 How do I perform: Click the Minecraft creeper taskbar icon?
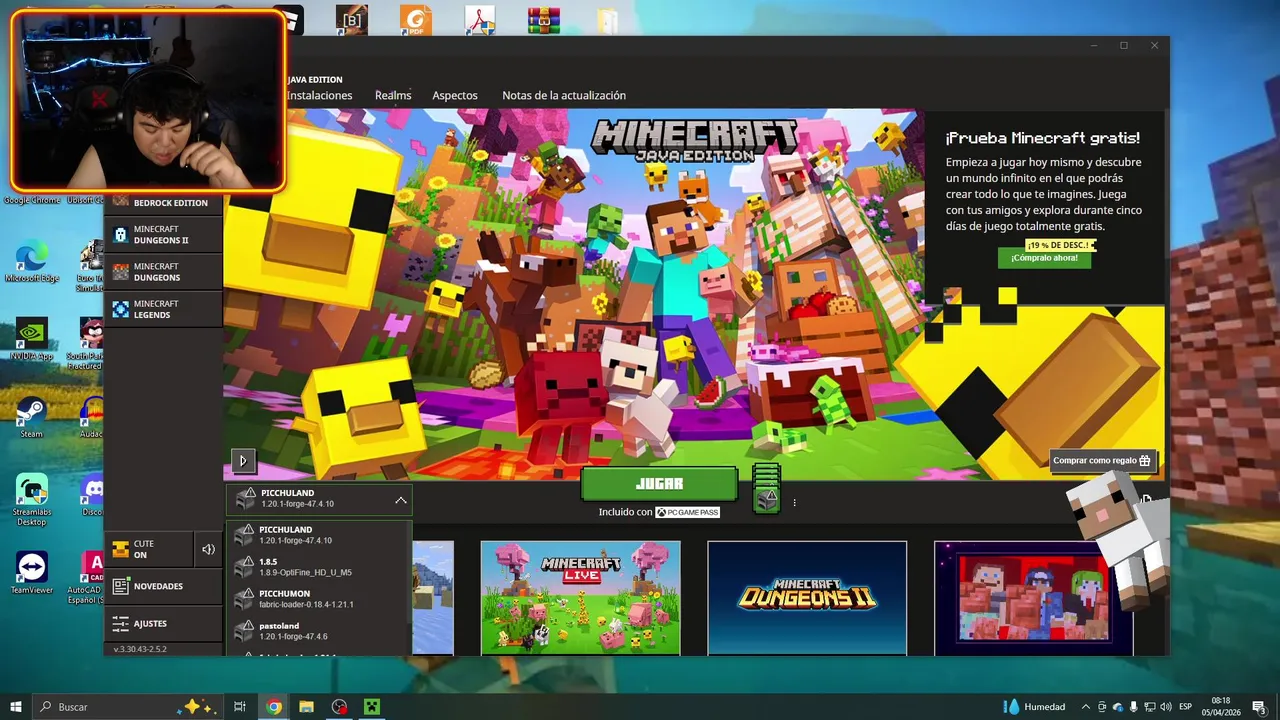[372, 707]
